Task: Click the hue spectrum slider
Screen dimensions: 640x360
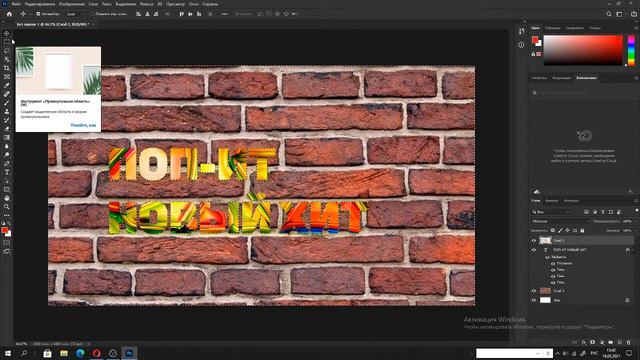Action: click(631, 50)
